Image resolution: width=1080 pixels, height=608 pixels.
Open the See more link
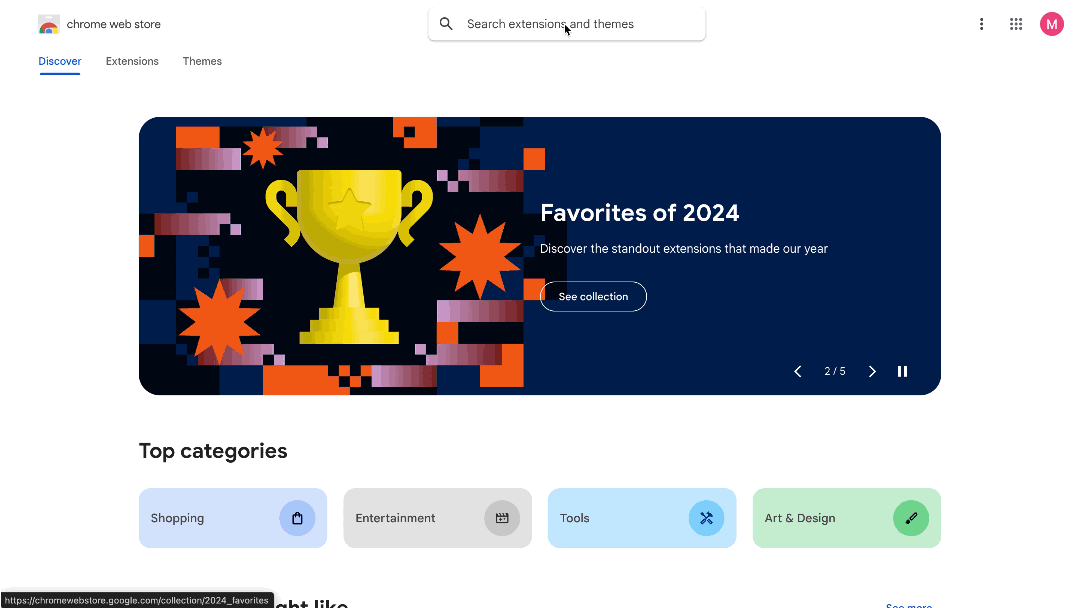[x=909, y=605]
